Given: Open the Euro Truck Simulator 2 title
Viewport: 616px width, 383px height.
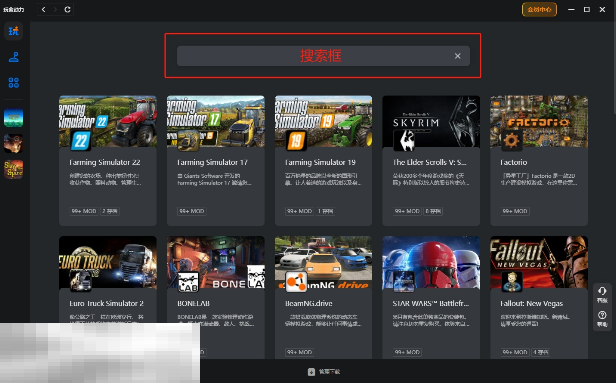Looking at the screenshot, I should click(106, 303).
